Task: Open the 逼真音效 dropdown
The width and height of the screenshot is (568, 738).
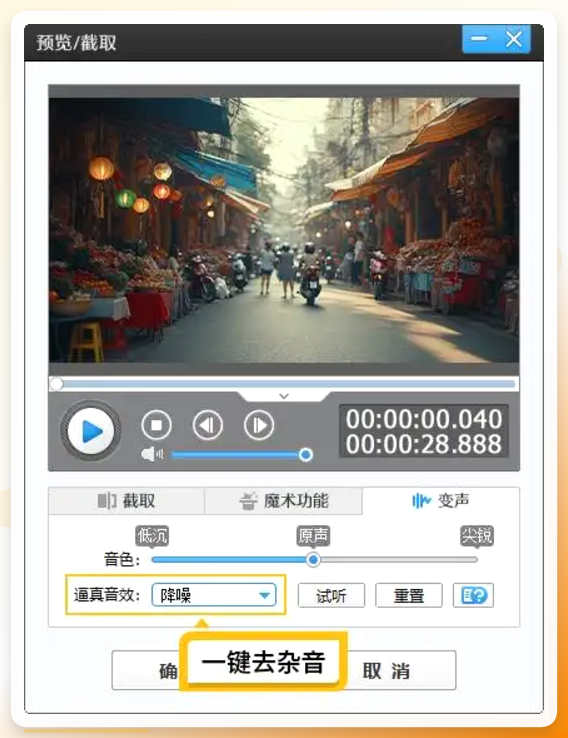Action: pos(214,595)
